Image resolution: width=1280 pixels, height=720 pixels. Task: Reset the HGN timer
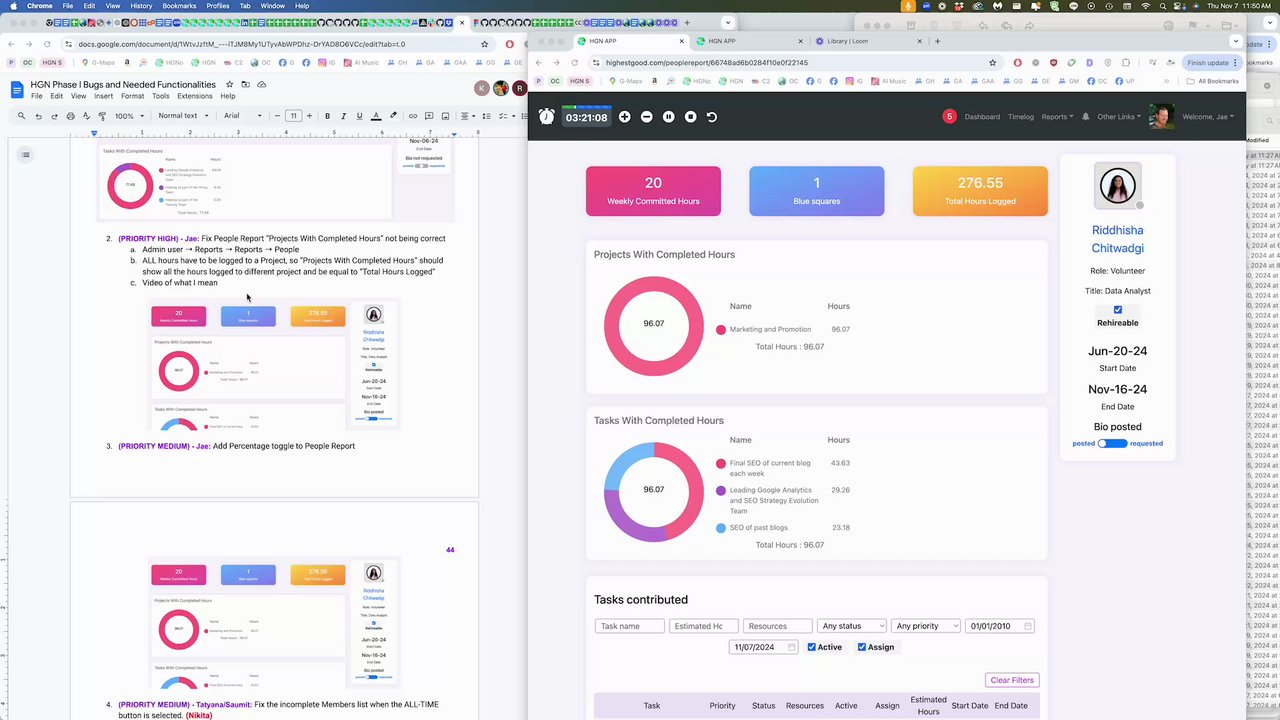point(712,117)
